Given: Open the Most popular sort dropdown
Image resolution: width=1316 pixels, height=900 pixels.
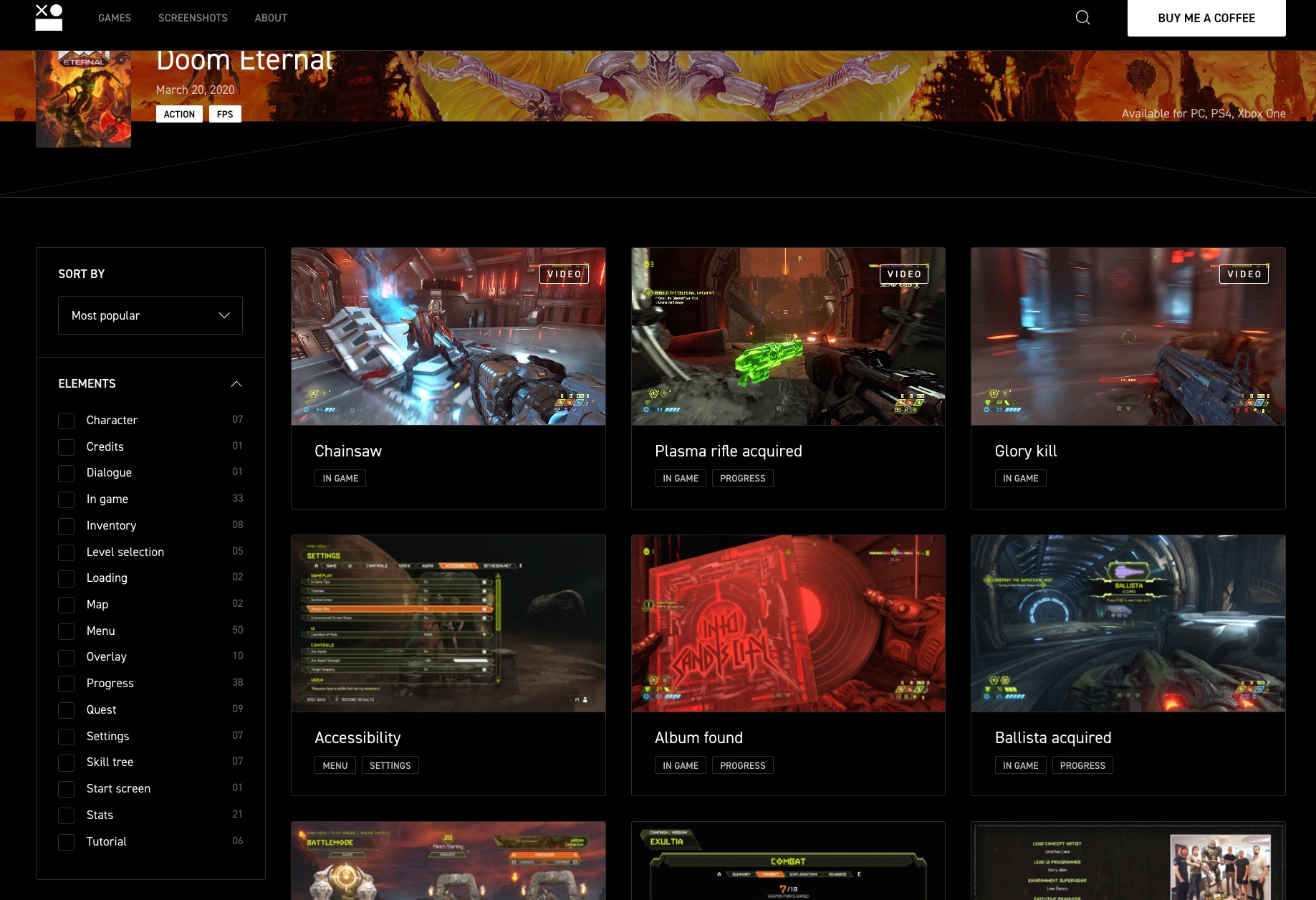Looking at the screenshot, I should point(150,315).
